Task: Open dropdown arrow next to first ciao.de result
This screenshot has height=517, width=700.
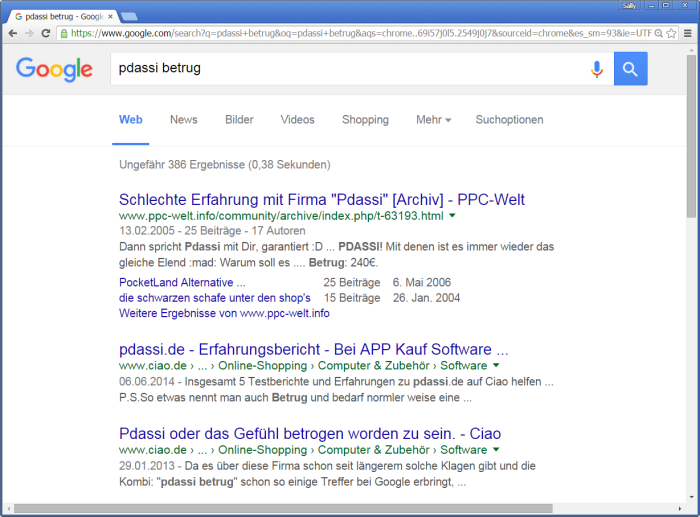Action: point(495,367)
